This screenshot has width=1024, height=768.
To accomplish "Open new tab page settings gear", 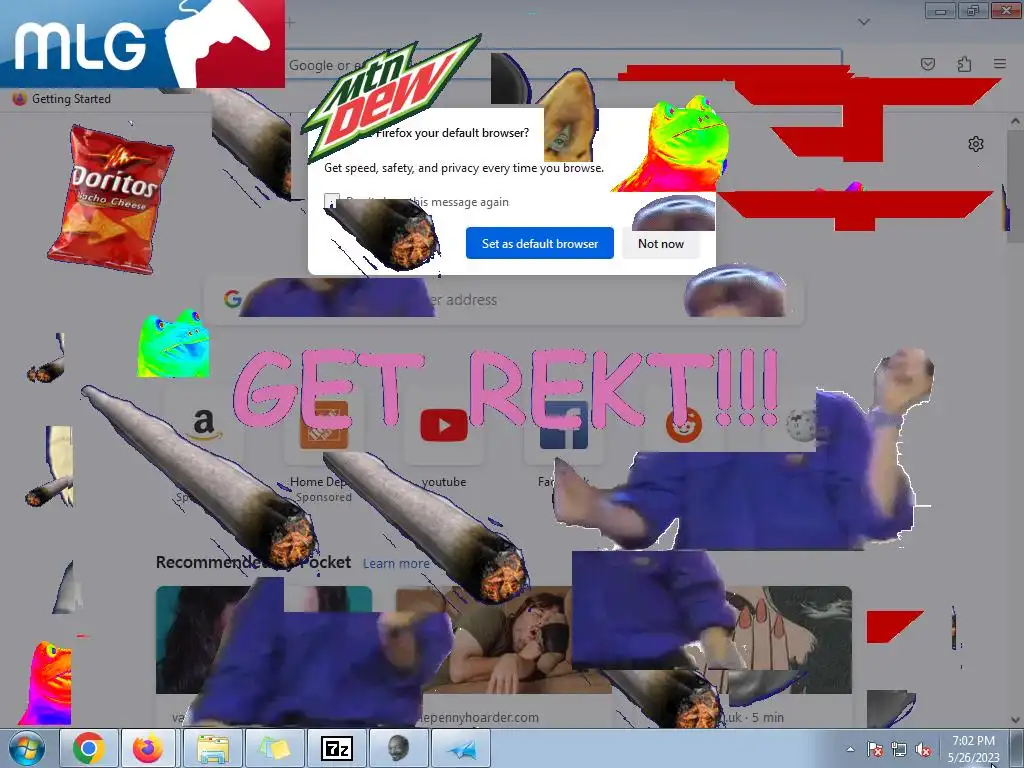I will tap(976, 144).
